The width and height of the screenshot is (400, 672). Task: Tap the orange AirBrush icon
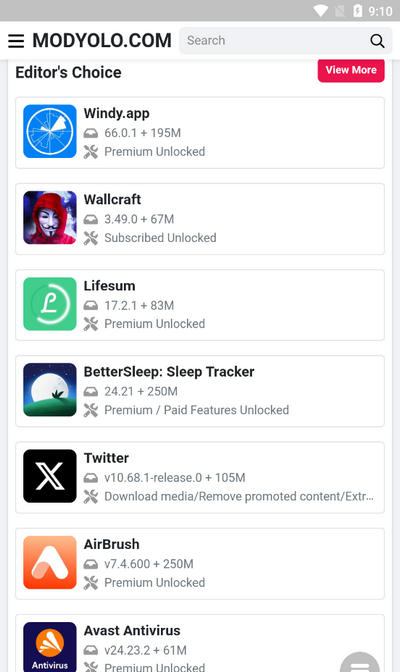coord(50,562)
